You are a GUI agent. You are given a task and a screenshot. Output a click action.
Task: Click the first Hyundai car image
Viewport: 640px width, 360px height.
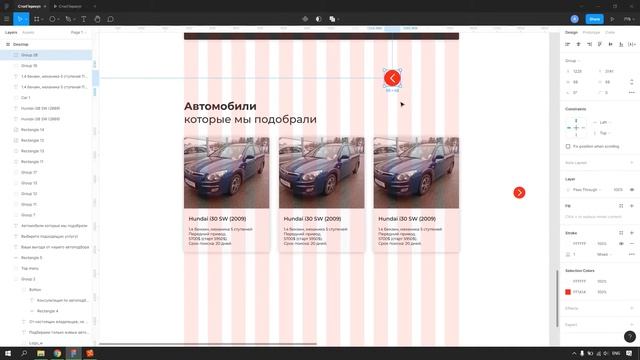click(227, 173)
